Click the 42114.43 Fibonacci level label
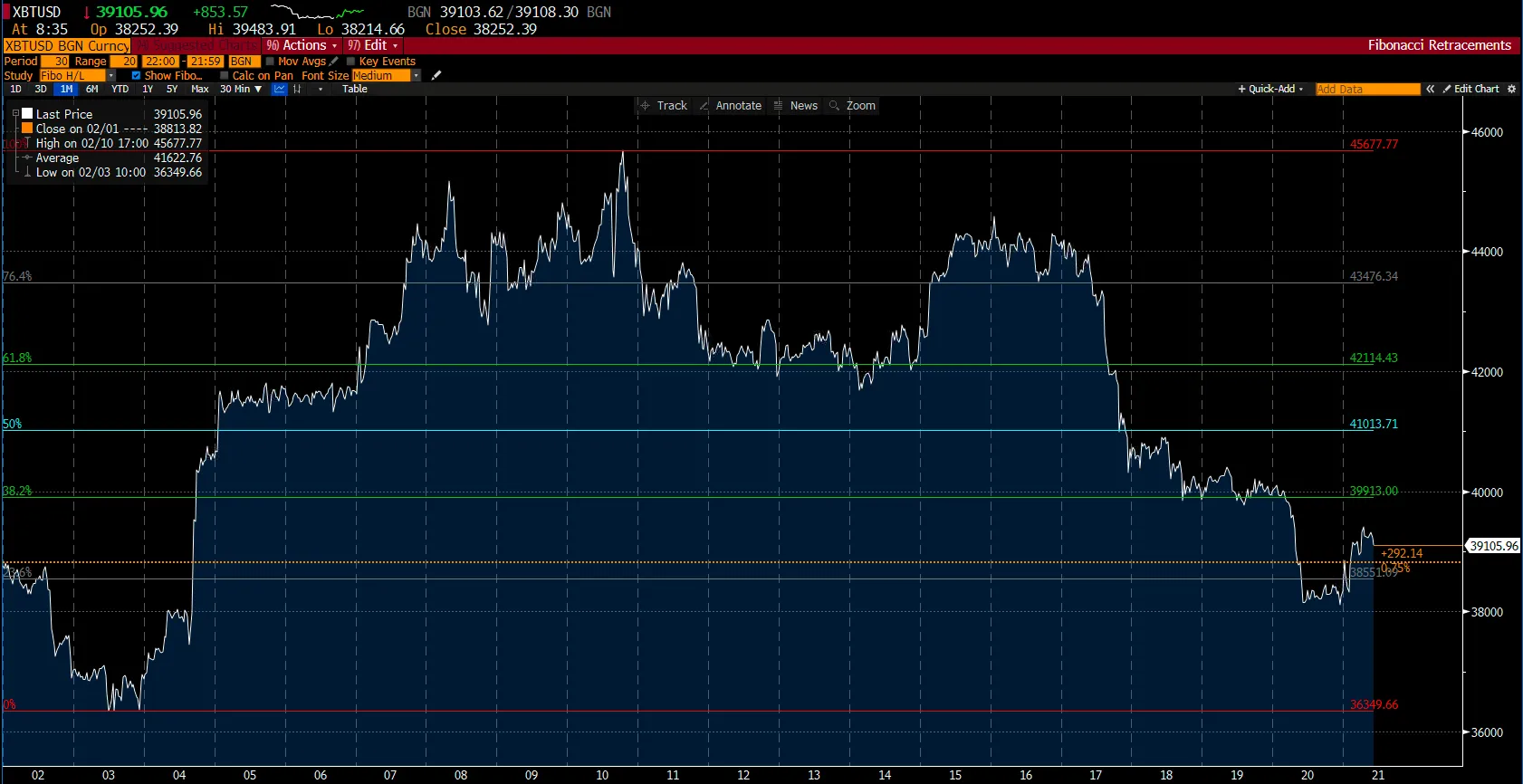 [x=1374, y=358]
